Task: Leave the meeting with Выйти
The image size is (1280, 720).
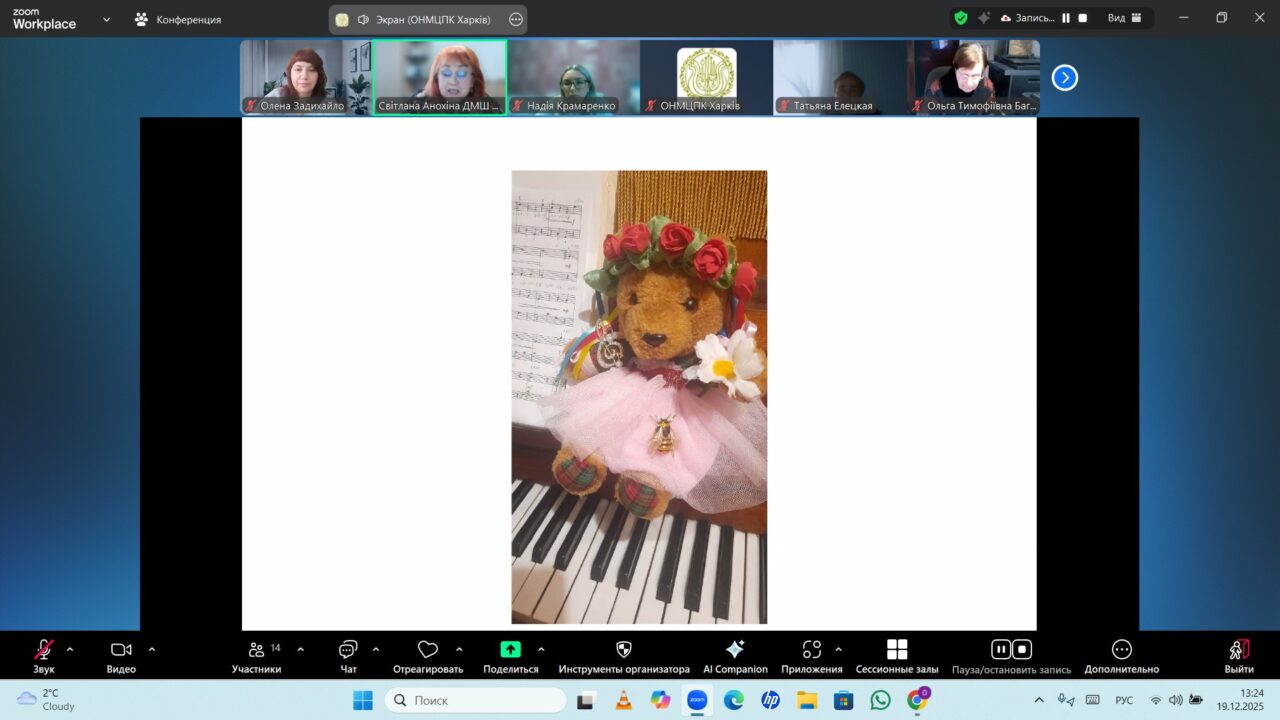Action: pyautogui.click(x=1239, y=650)
